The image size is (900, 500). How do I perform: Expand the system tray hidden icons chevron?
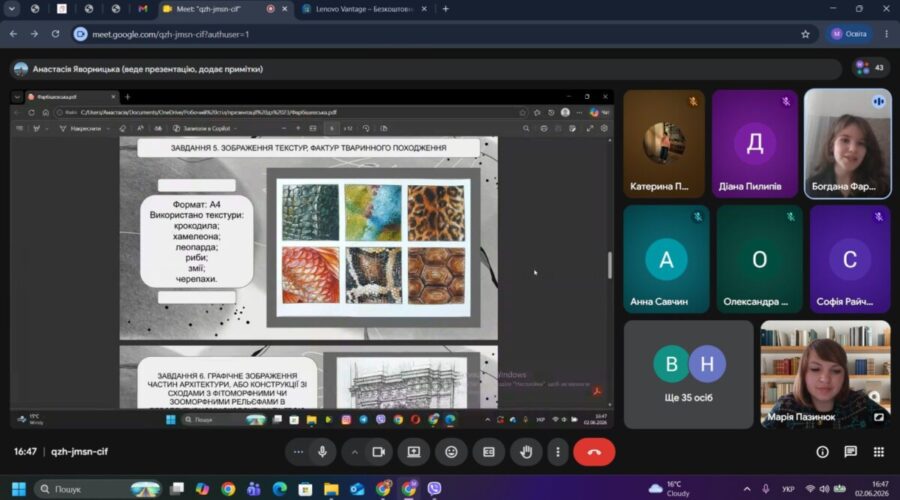tap(747, 489)
